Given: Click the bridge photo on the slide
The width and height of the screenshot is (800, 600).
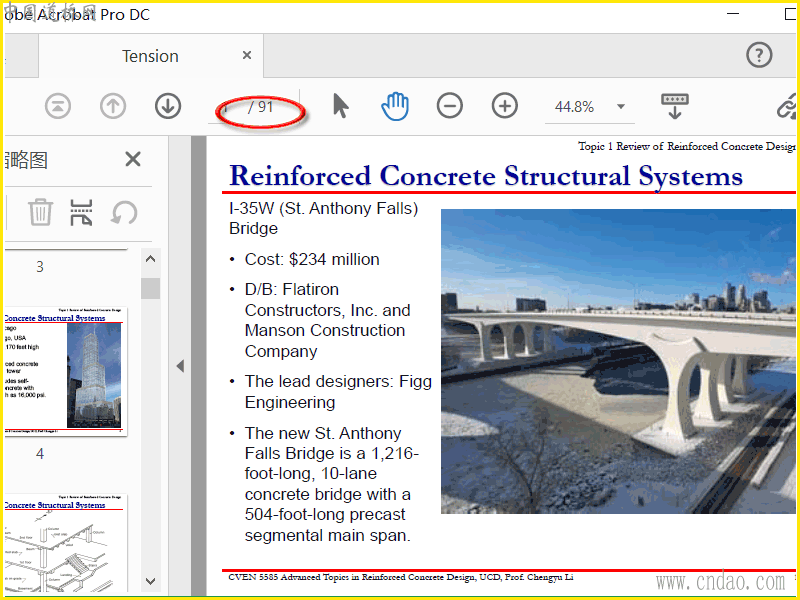Looking at the screenshot, I should [618, 361].
